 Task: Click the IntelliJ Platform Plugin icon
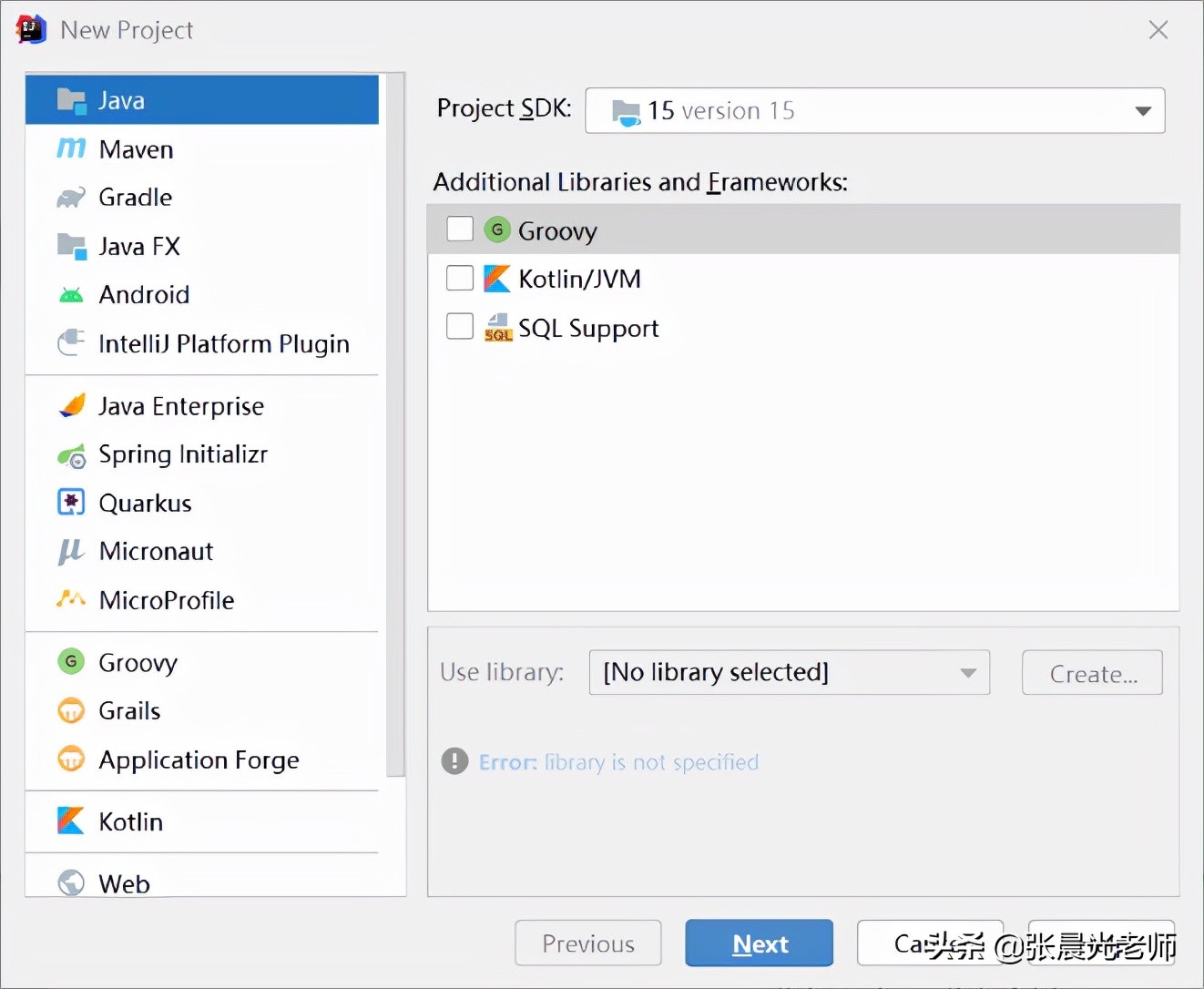click(x=71, y=343)
